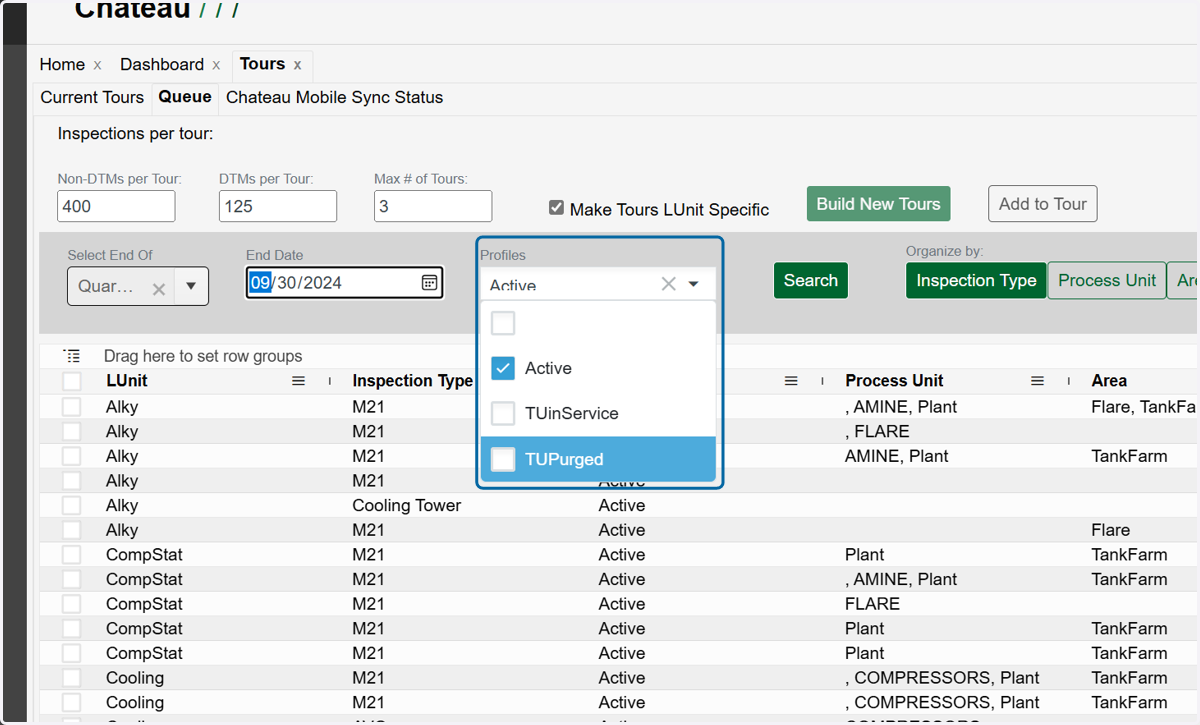Collapse the Profiles dropdown arrow
The image size is (1200, 725).
[x=694, y=284]
